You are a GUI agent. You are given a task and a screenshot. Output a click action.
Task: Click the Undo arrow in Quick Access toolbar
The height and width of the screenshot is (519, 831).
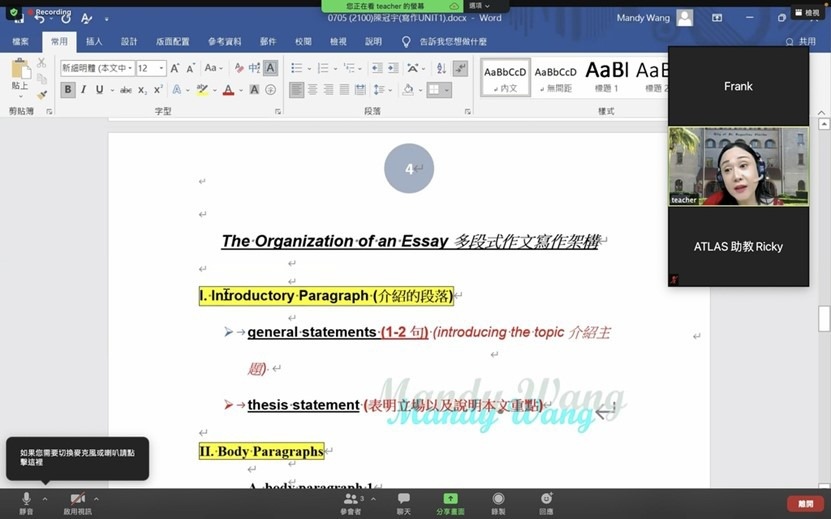pyautogui.click(x=40, y=19)
